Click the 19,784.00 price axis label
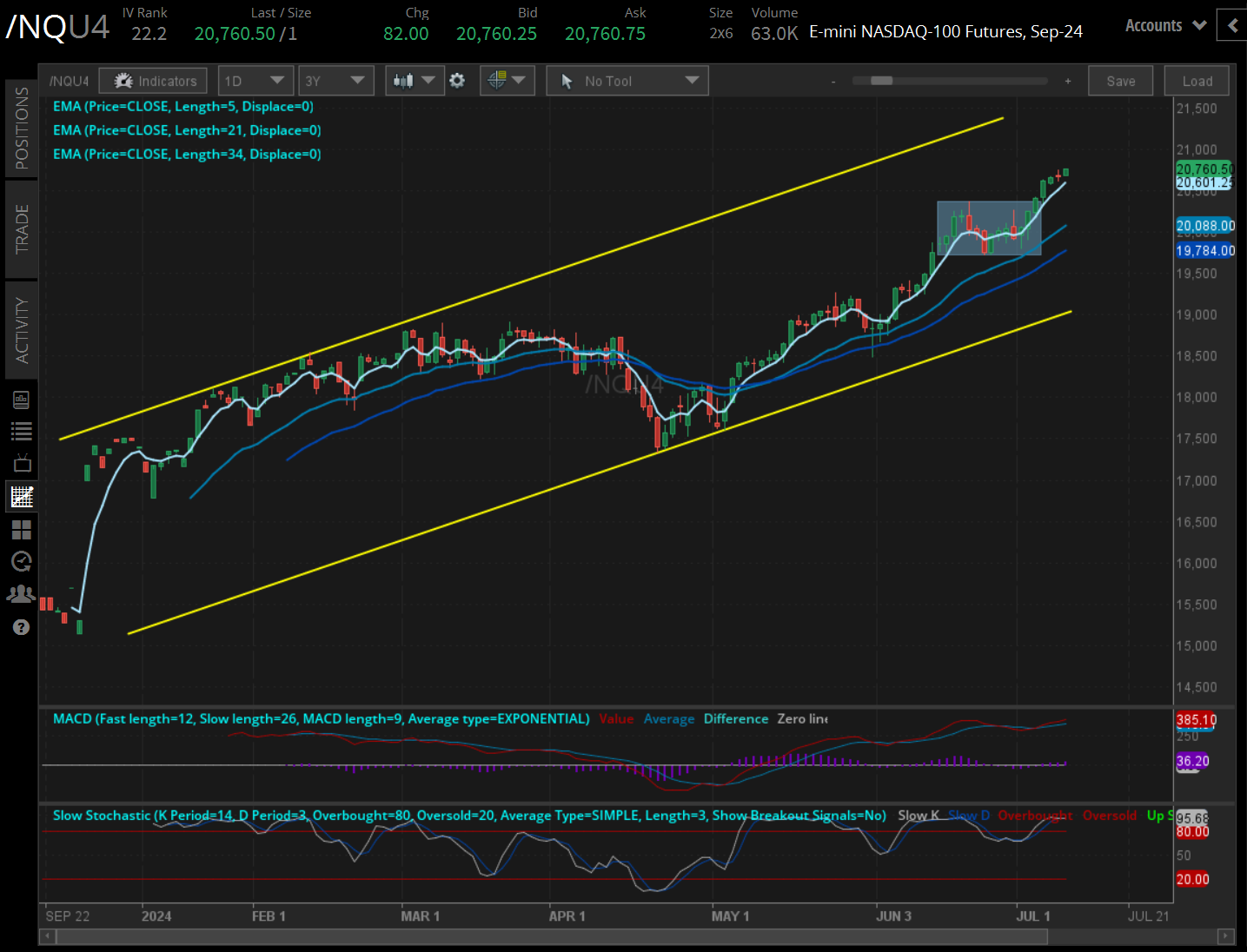 1205,251
